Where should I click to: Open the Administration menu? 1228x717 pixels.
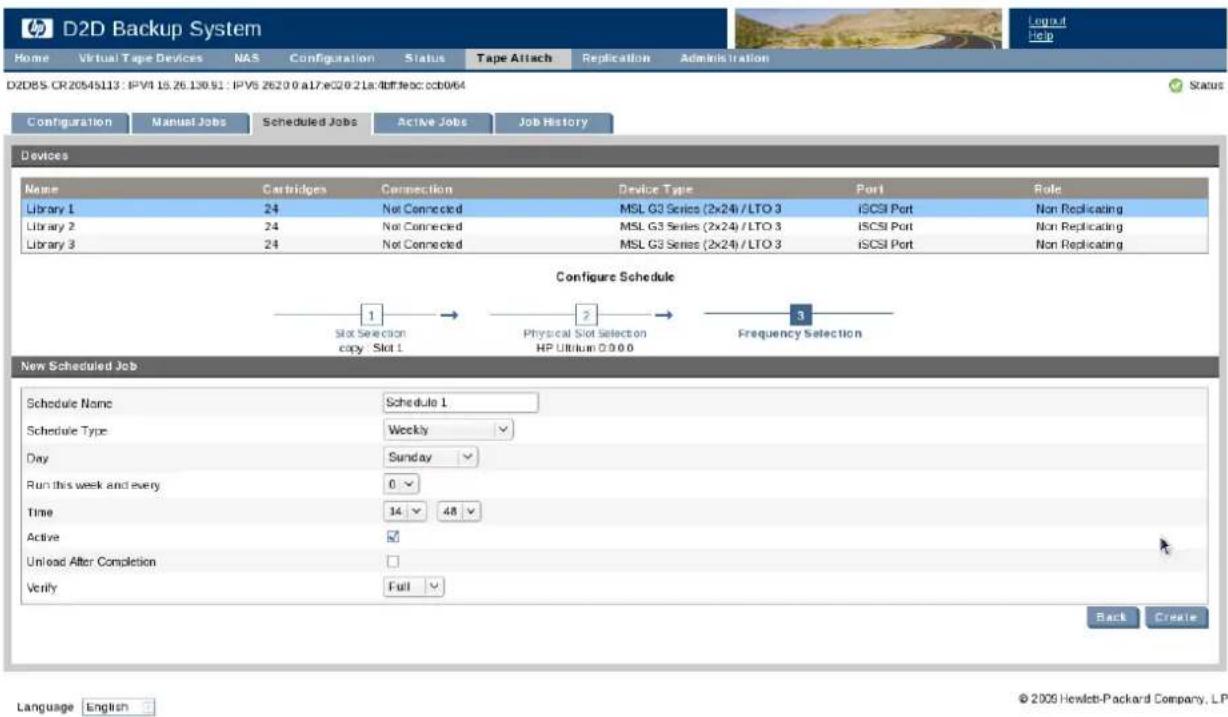pos(725,60)
